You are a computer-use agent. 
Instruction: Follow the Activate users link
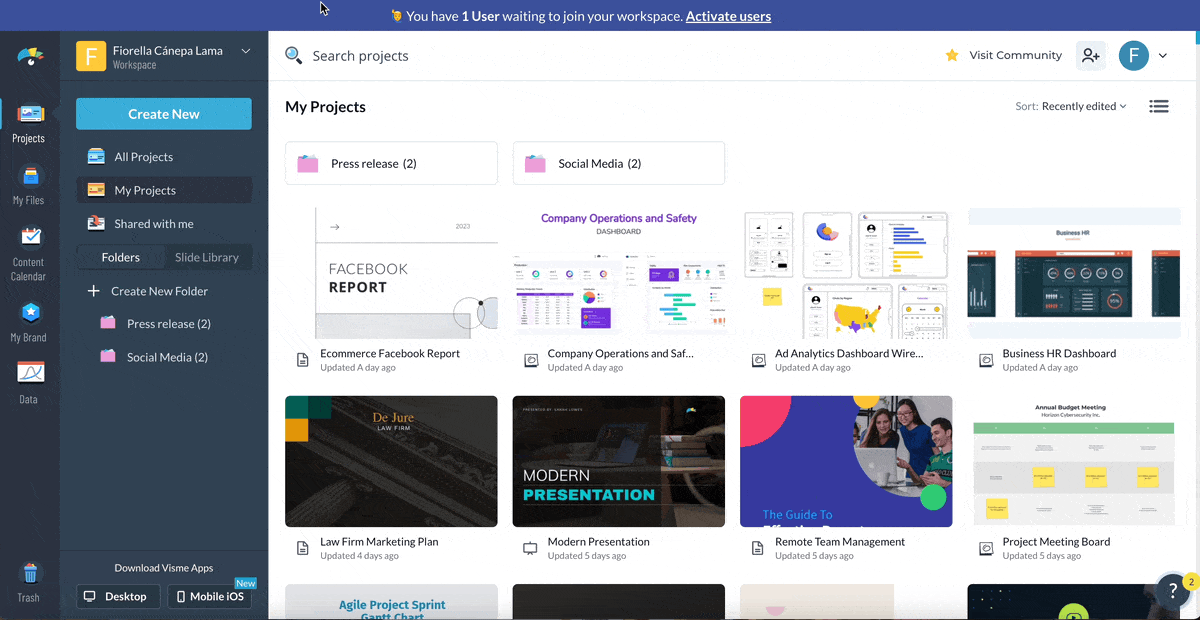[x=728, y=16]
